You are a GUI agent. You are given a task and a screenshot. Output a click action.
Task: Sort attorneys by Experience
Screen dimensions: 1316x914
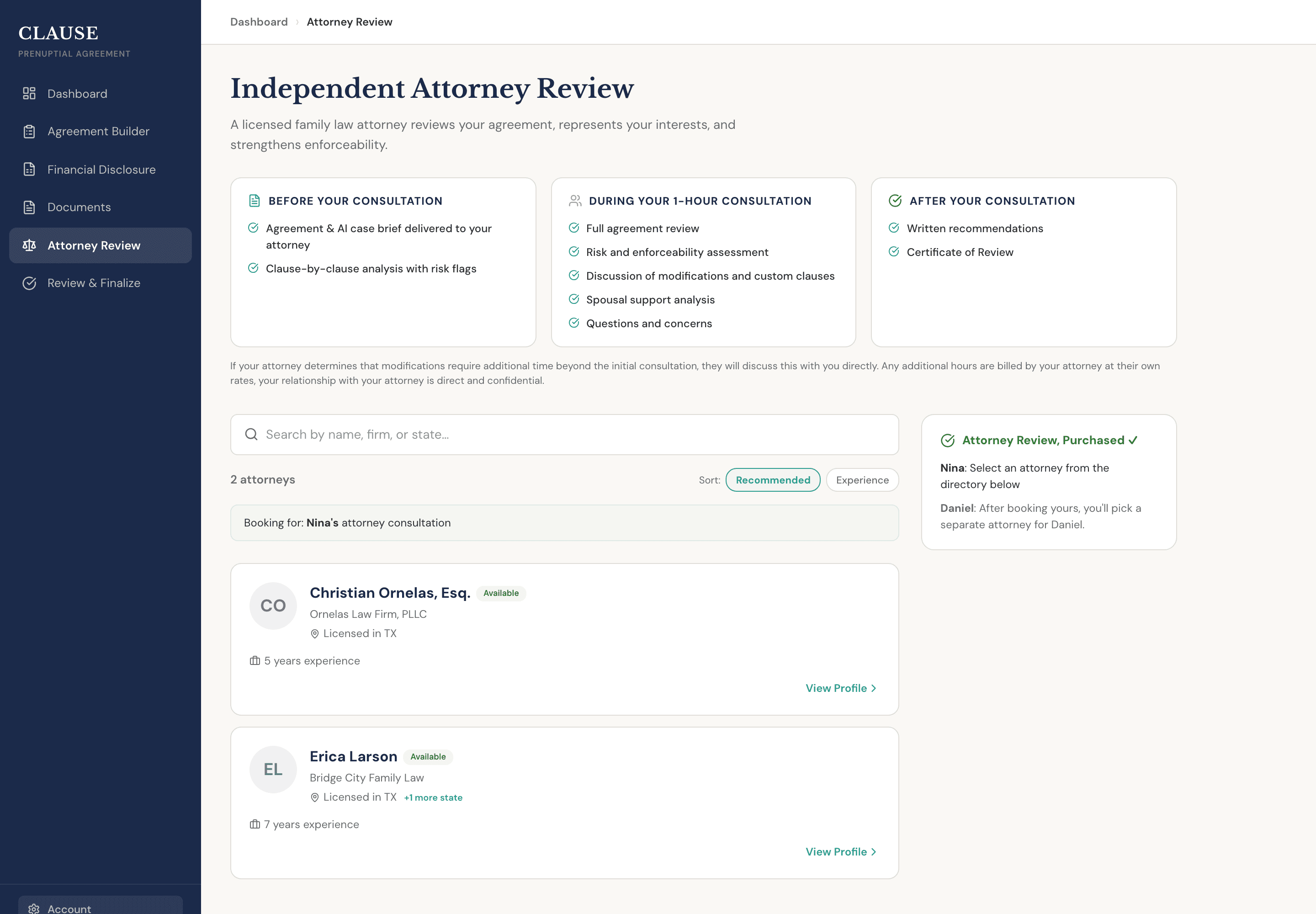coord(862,480)
